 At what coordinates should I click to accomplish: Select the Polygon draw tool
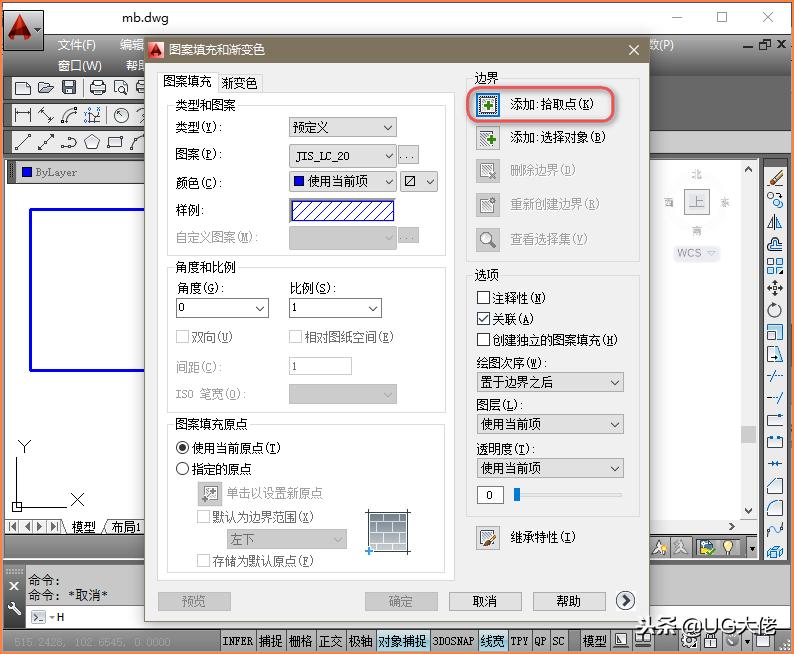coord(92,142)
